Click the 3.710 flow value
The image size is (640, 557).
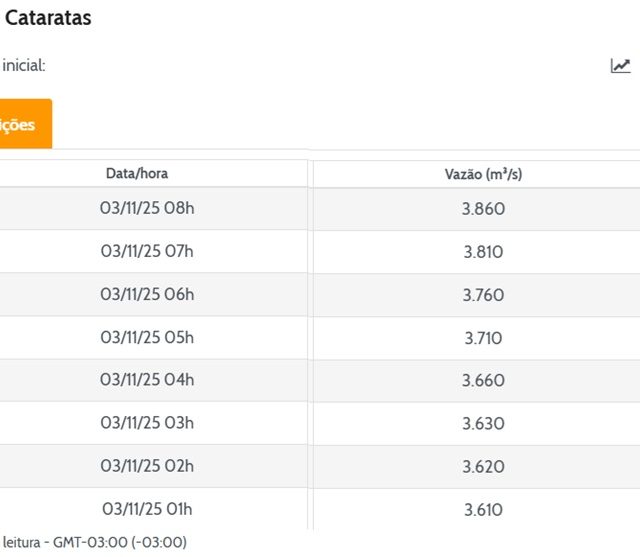[x=483, y=338]
